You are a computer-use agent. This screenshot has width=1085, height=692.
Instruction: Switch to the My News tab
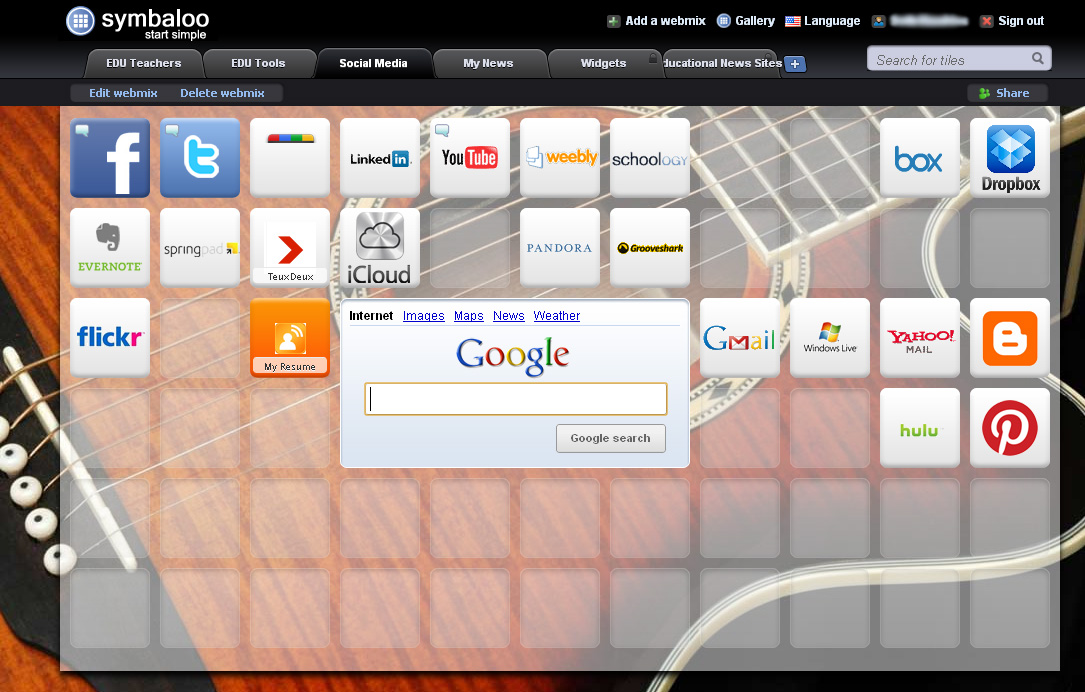pos(488,63)
